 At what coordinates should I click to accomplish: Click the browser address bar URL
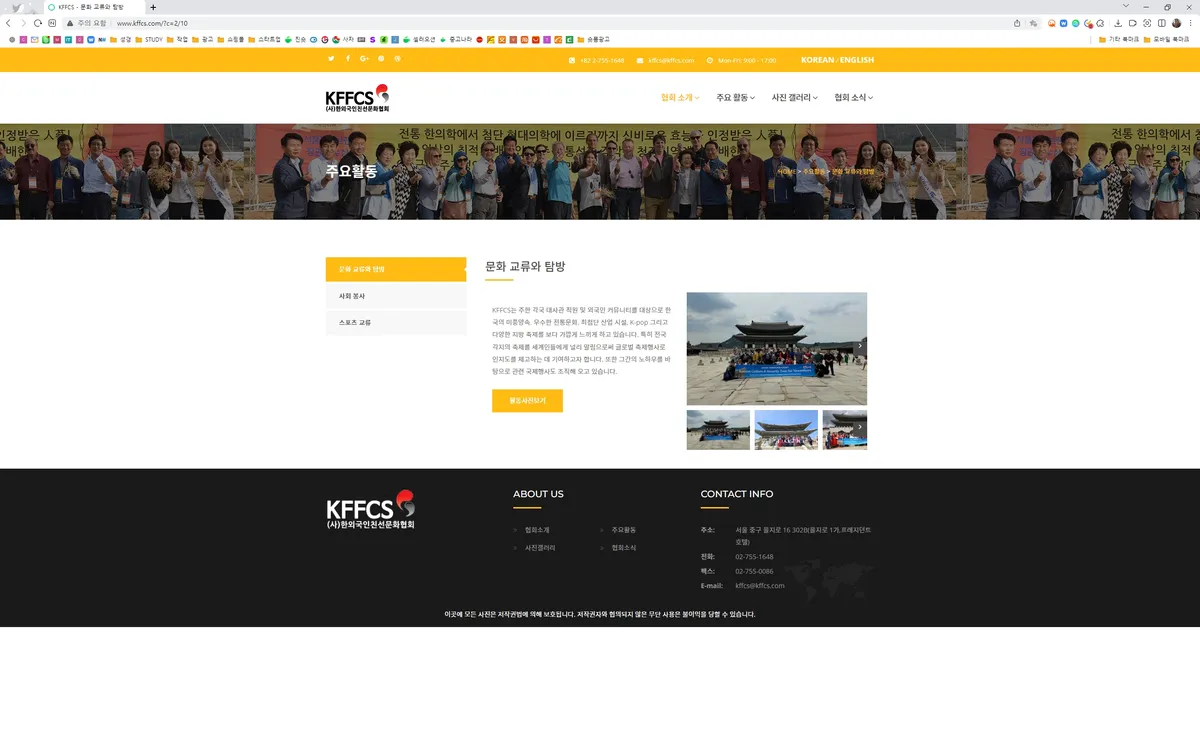tap(152, 23)
